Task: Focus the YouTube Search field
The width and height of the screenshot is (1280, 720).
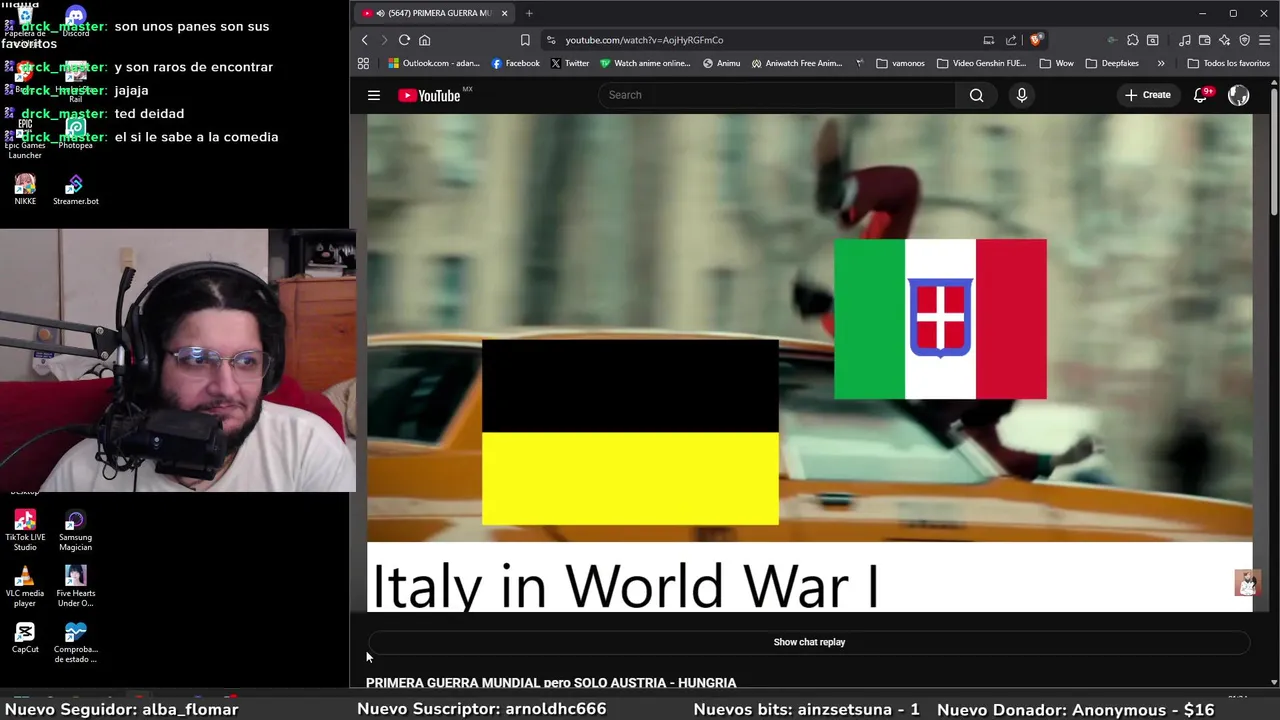Action: [x=776, y=95]
